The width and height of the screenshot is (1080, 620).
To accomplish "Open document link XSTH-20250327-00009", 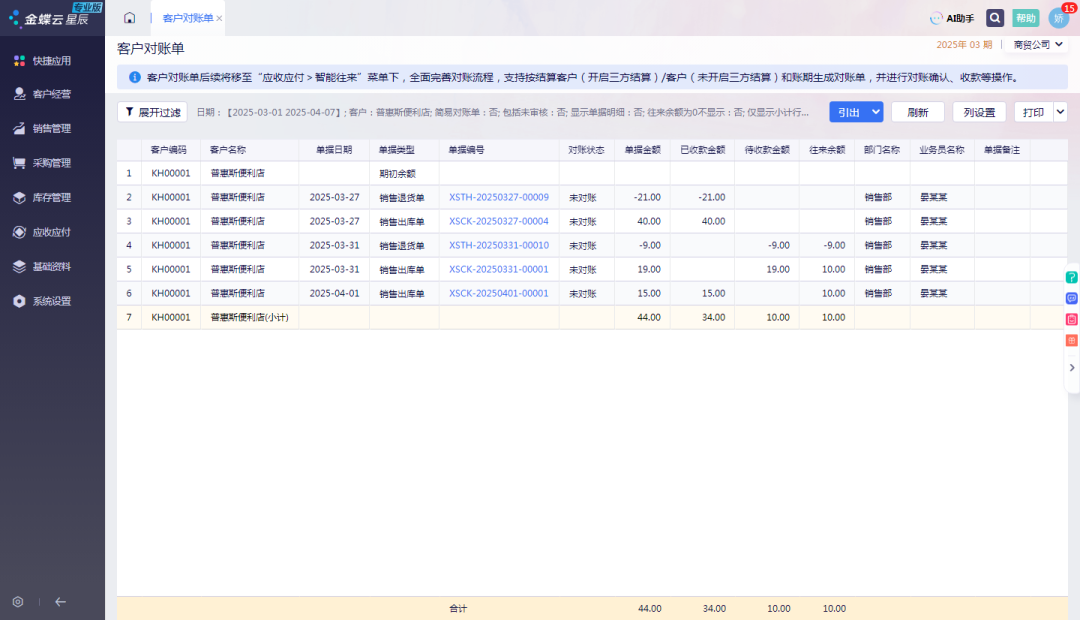I will pos(499,197).
